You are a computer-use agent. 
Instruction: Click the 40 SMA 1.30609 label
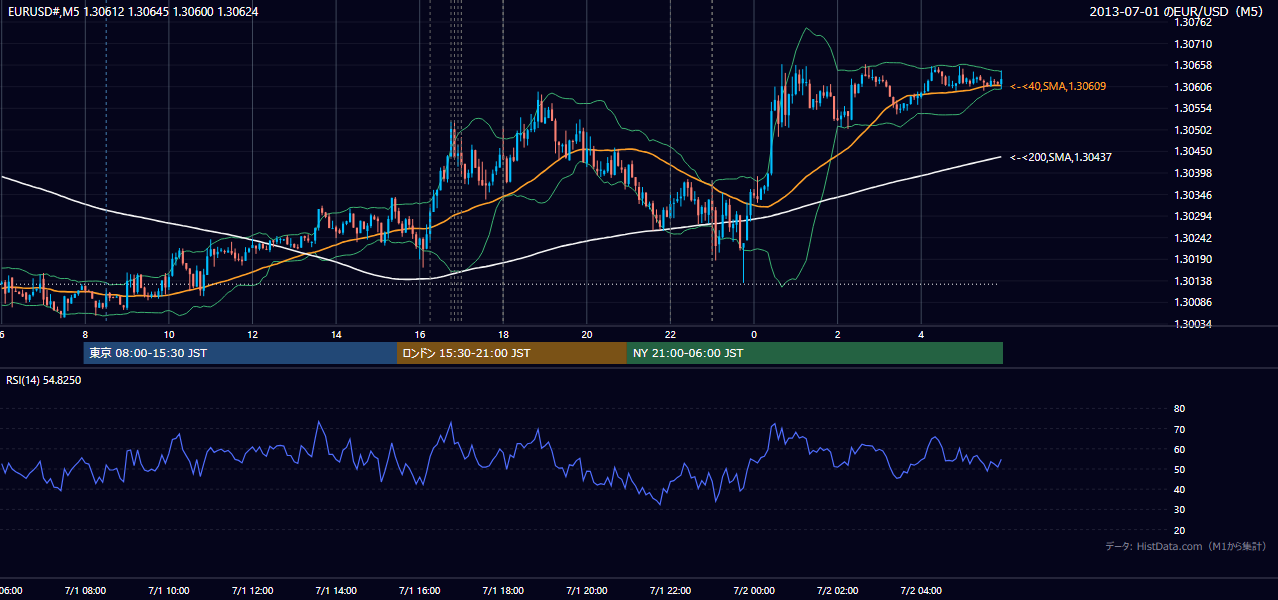[1058, 87]
